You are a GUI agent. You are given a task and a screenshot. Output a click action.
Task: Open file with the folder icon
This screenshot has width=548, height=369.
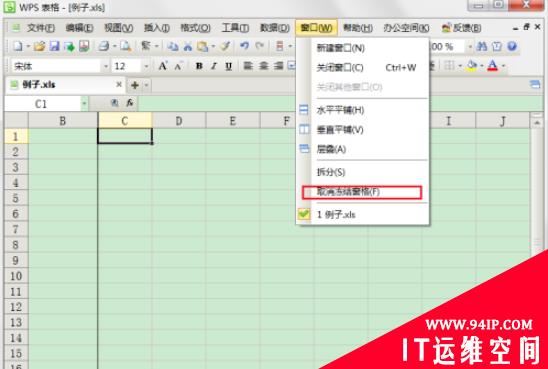tap(39, 46)
